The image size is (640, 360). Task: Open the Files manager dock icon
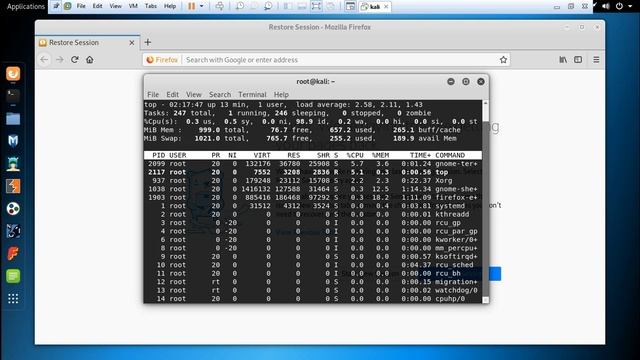[13, 119]
